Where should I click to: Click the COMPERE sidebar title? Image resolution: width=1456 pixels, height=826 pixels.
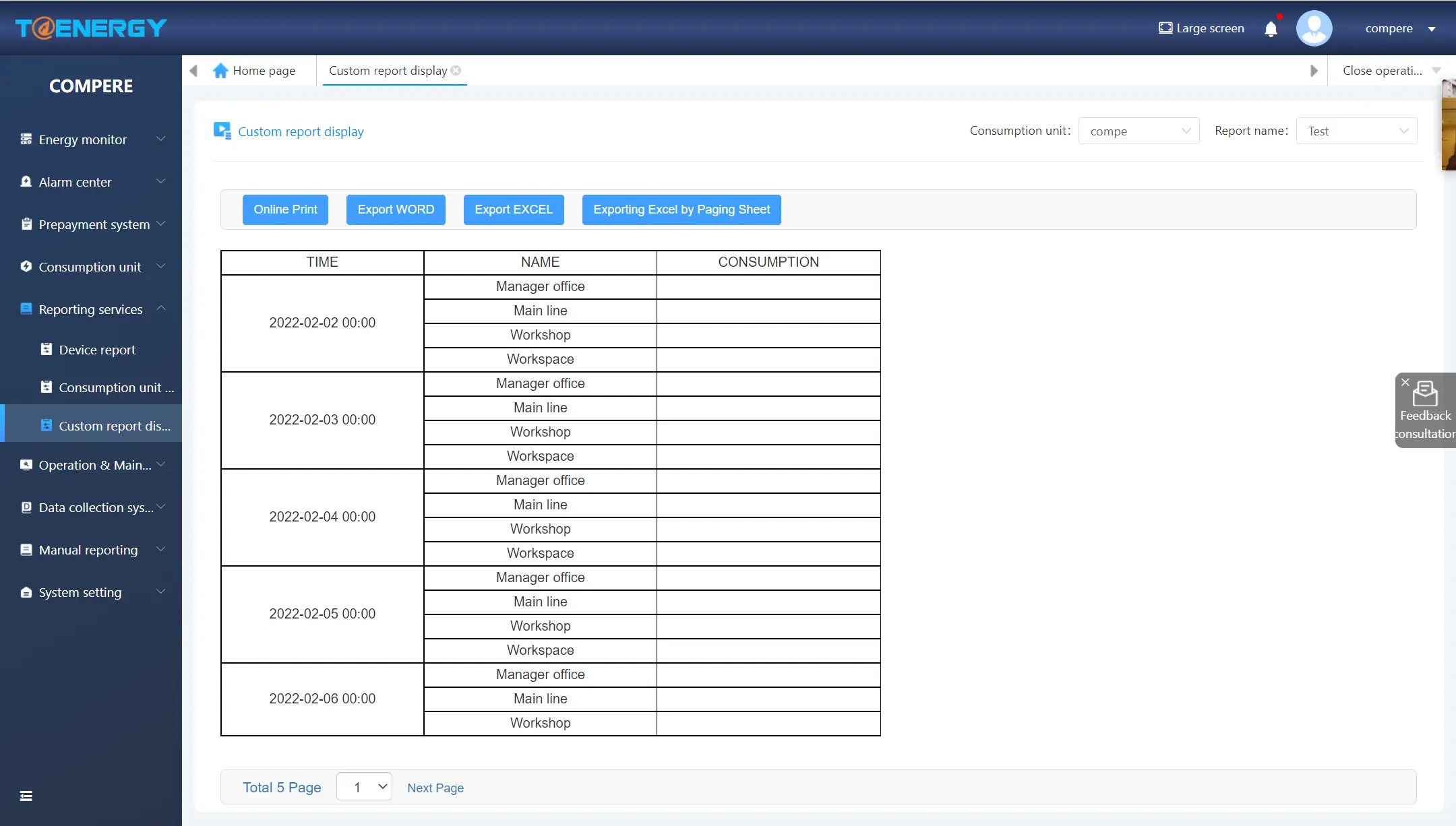click(x=91, y=86)
